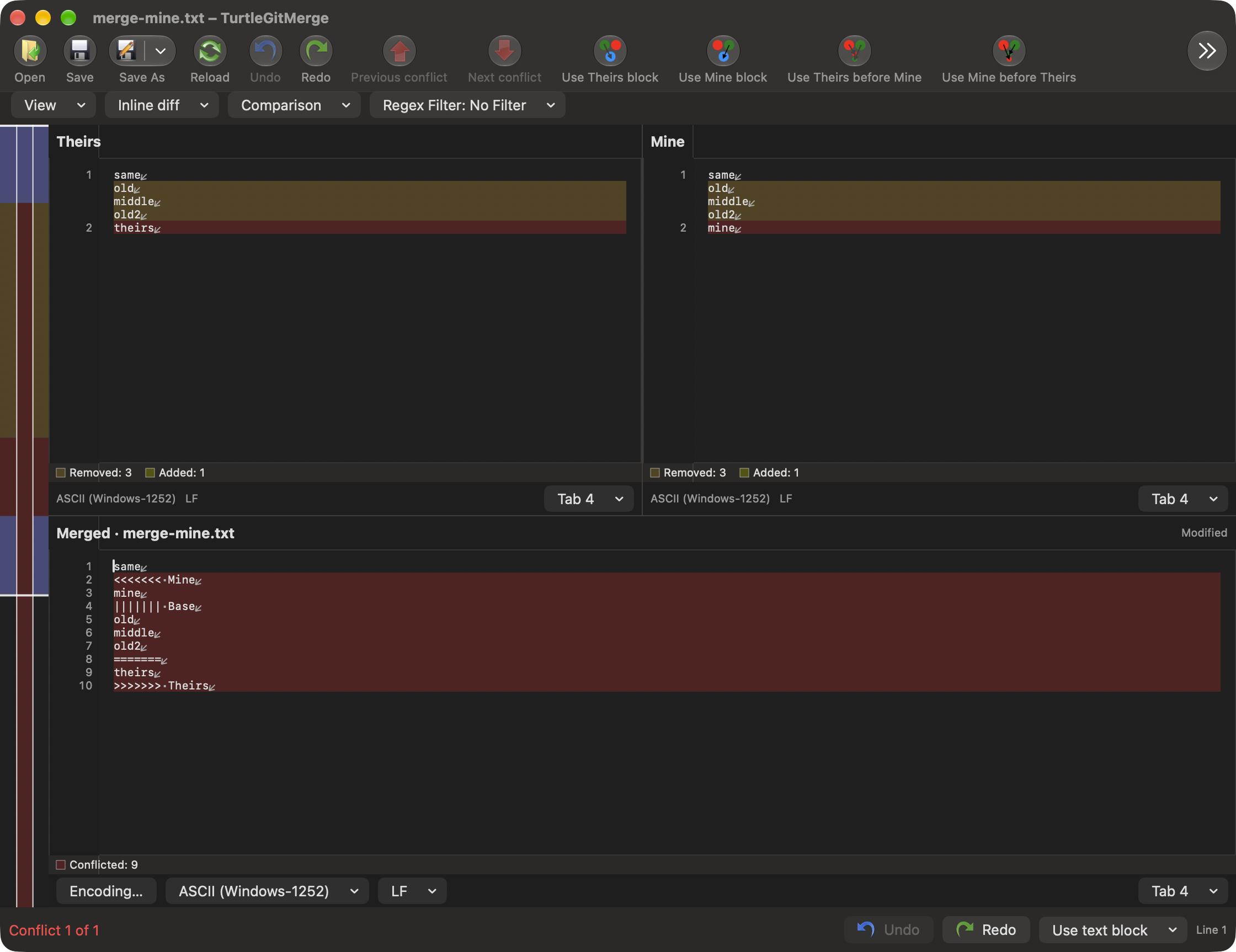
Task: Click the bottom bar Redo button
Action: (986, 930)
